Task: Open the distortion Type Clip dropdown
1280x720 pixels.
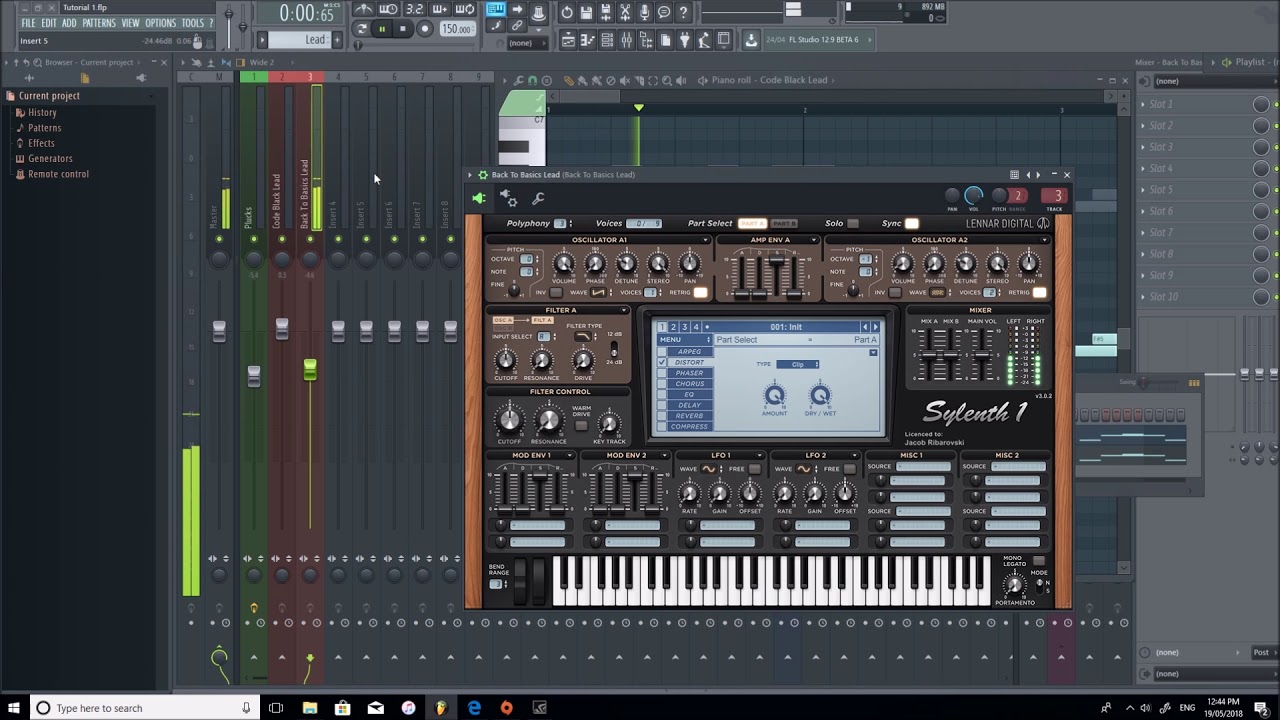Action: coord(798,364)
